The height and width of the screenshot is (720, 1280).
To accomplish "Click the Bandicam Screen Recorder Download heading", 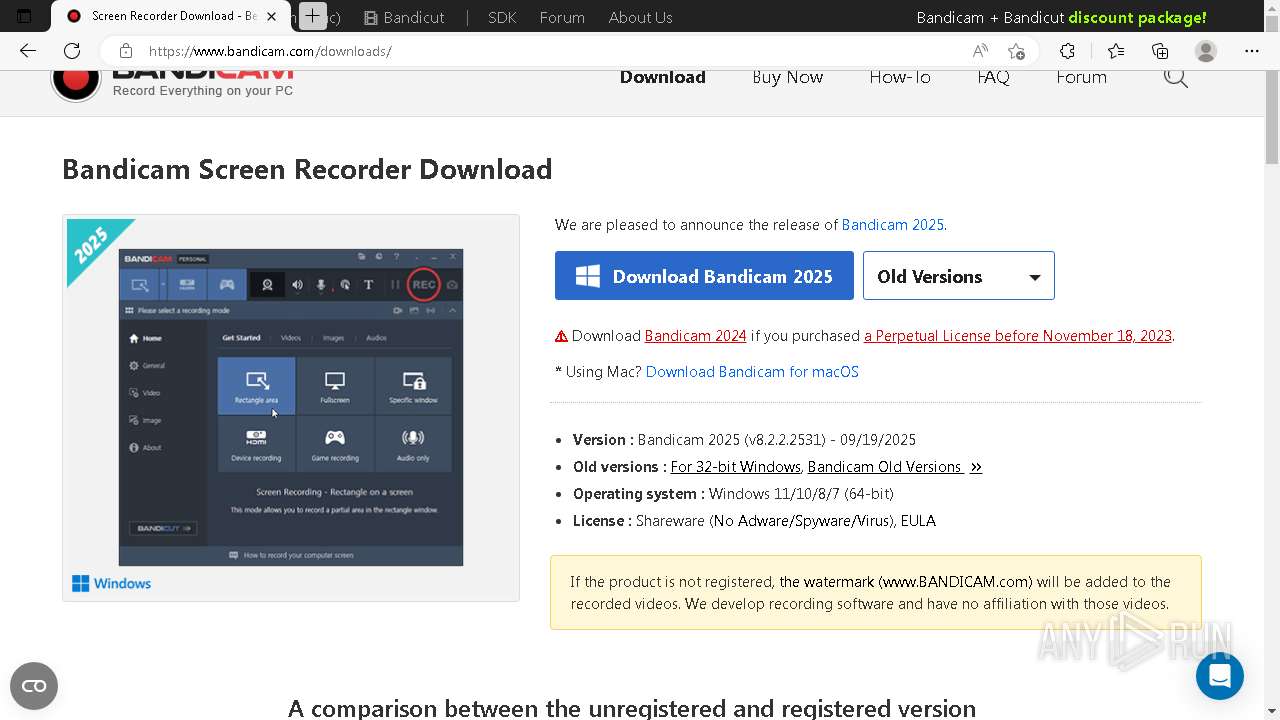I will 307,169.
